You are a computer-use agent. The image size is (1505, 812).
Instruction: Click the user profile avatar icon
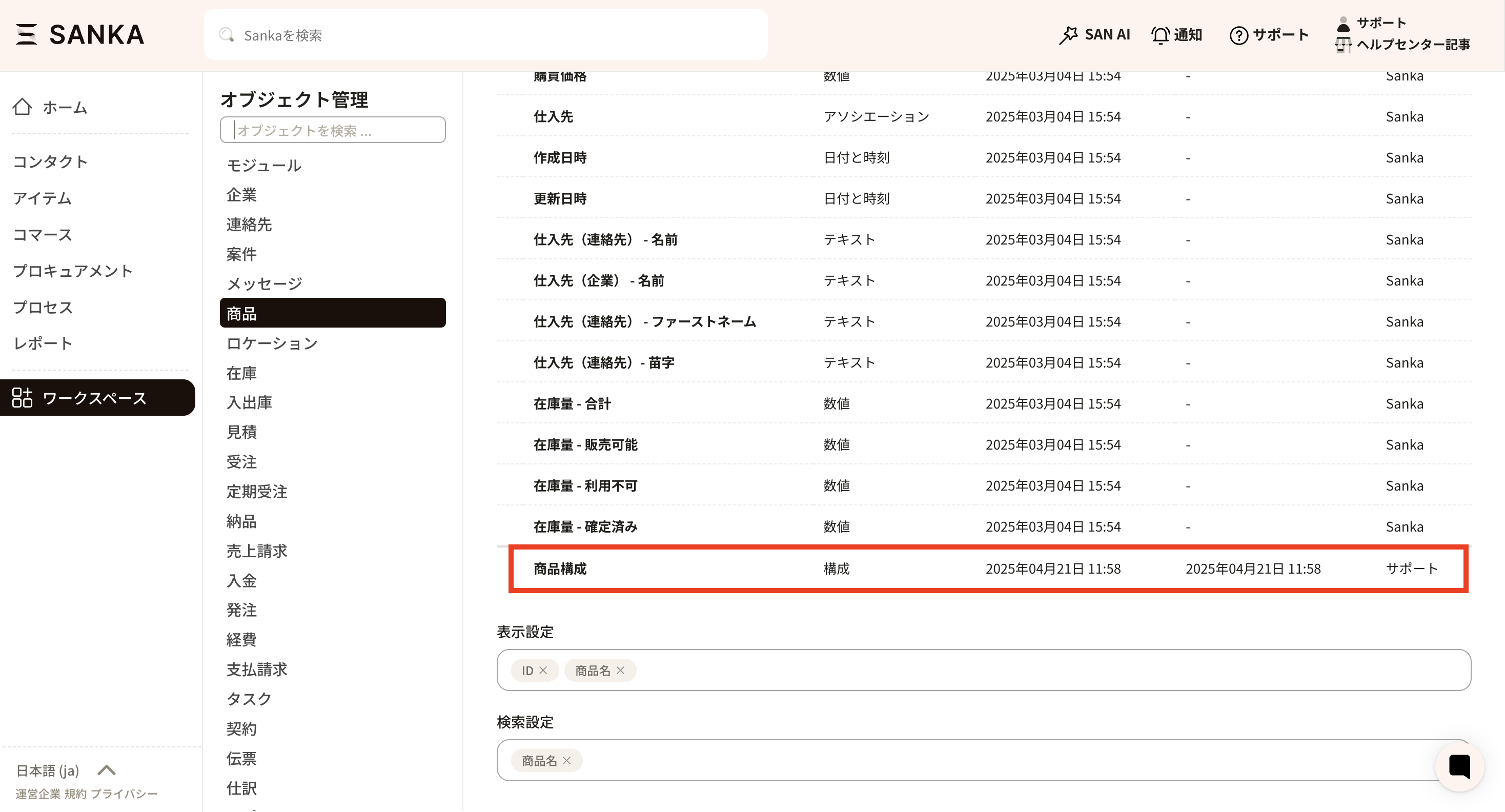(1343, 24)
